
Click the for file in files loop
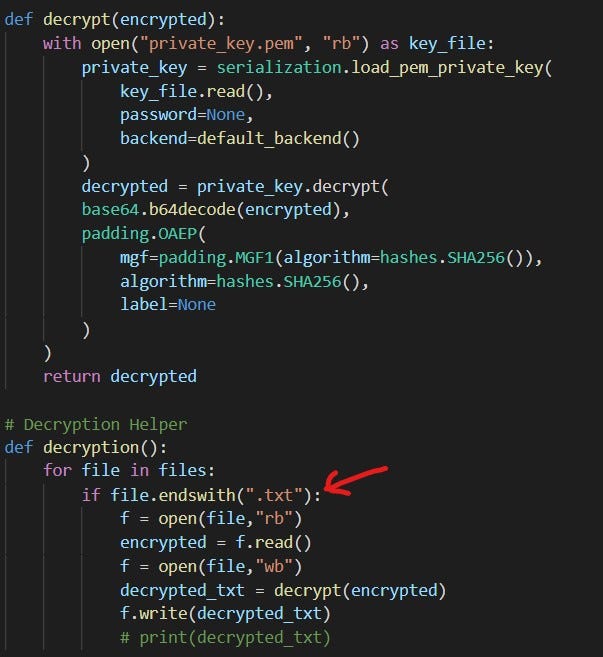pos(129,471)
